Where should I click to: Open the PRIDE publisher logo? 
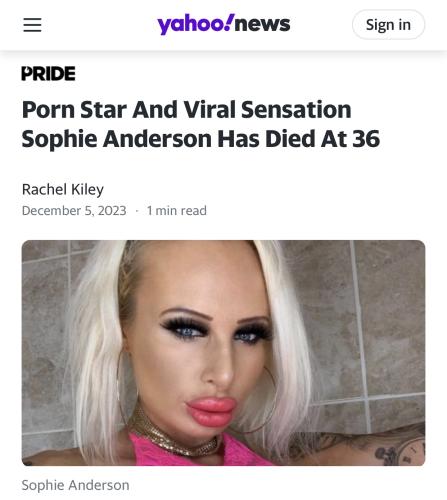49,73
